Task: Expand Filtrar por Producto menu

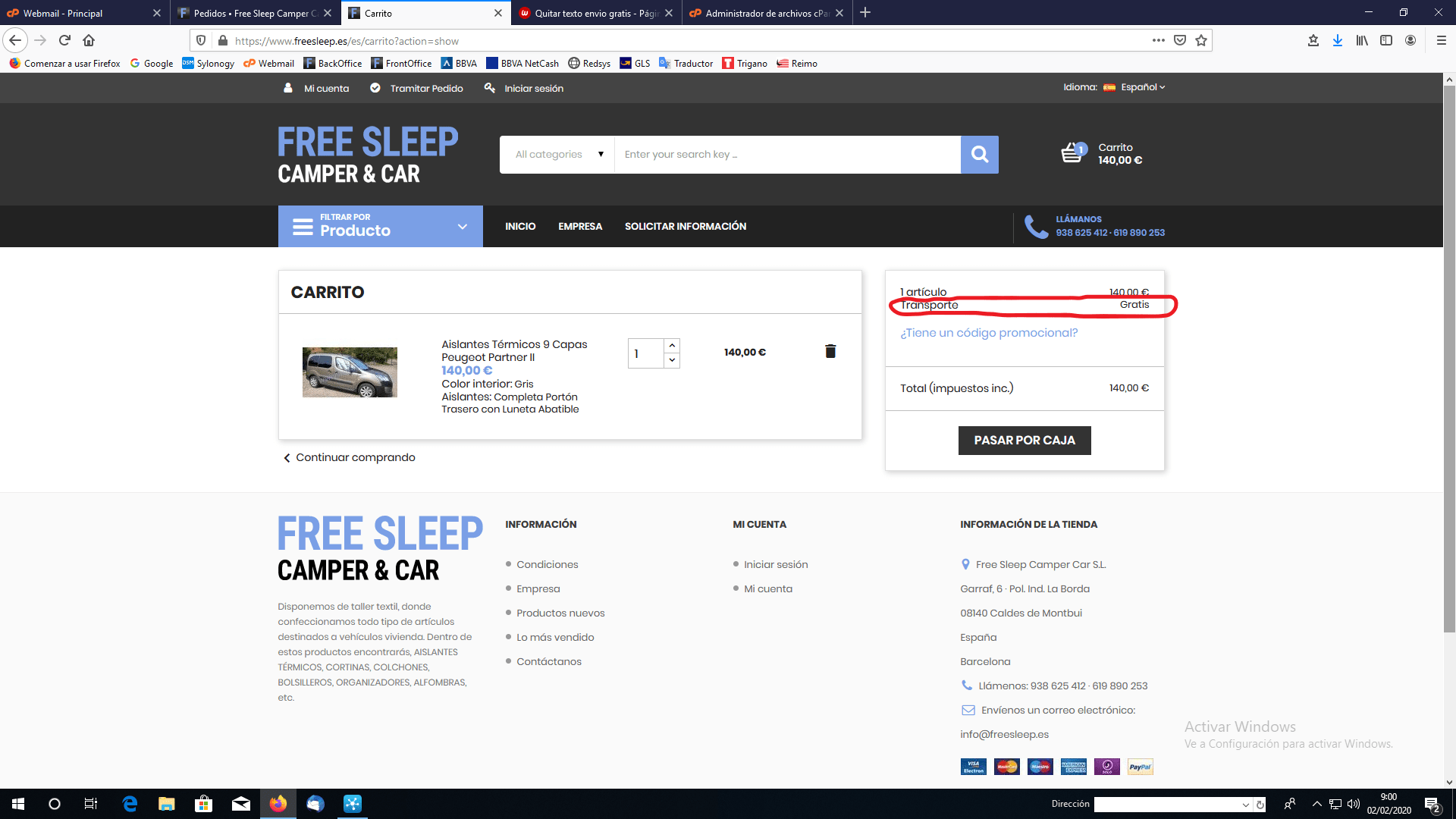Action: 381,226
